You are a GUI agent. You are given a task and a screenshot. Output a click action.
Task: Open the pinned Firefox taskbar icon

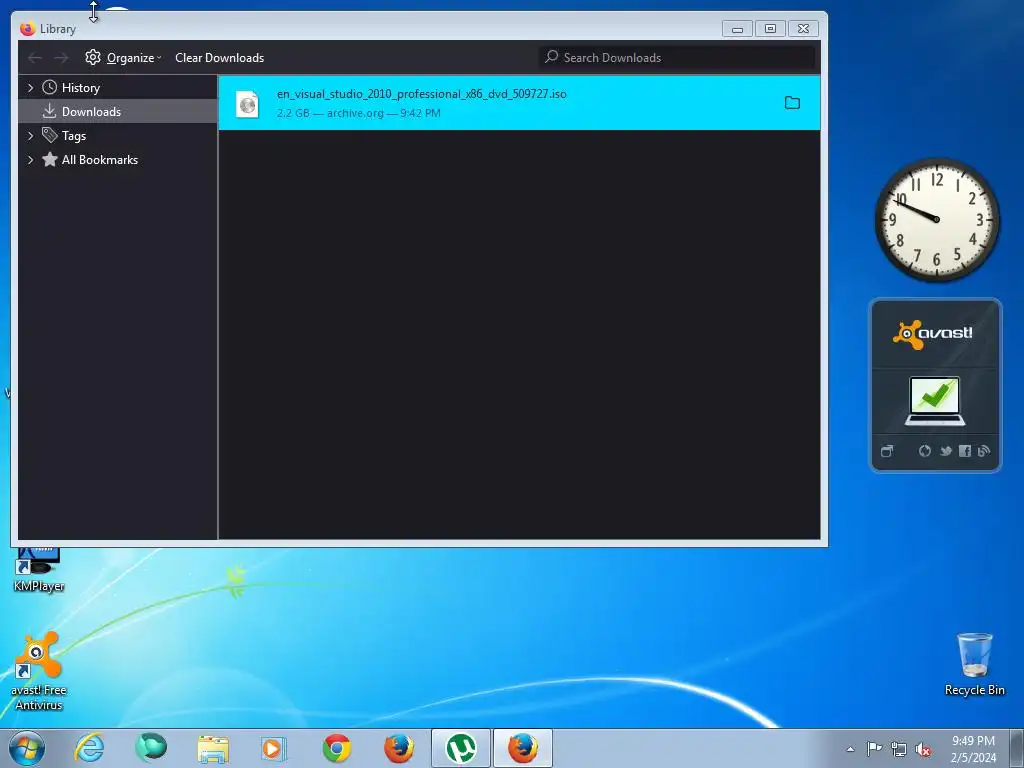point(398,748)
